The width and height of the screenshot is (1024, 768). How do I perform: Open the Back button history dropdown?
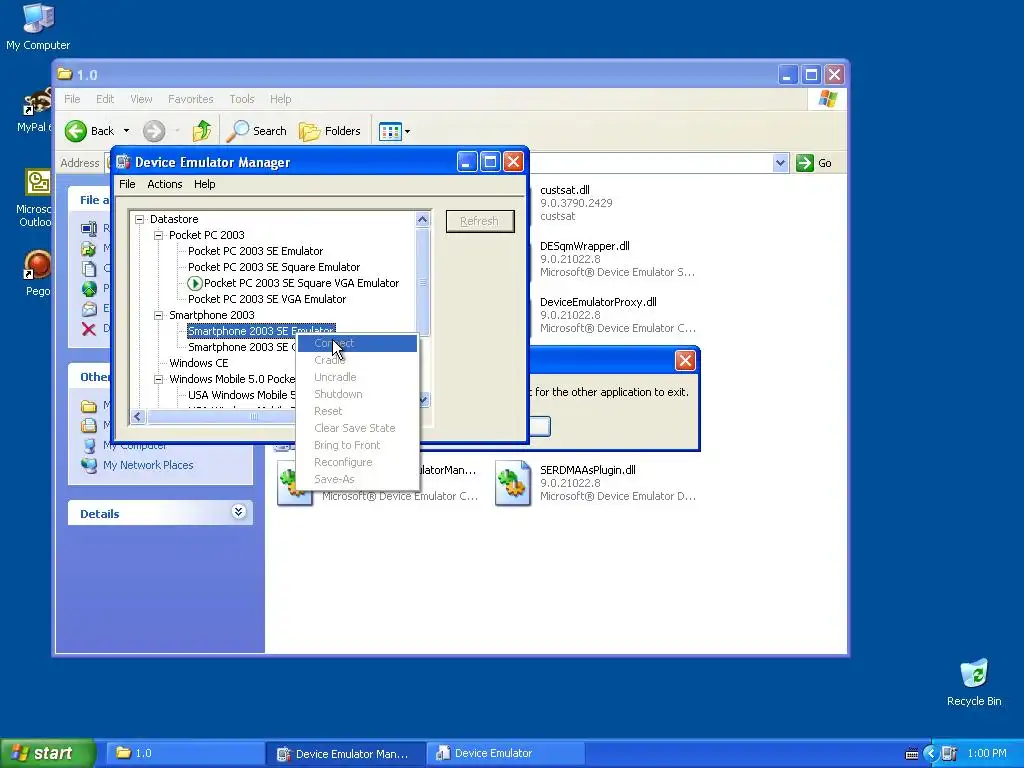(126, 131)
